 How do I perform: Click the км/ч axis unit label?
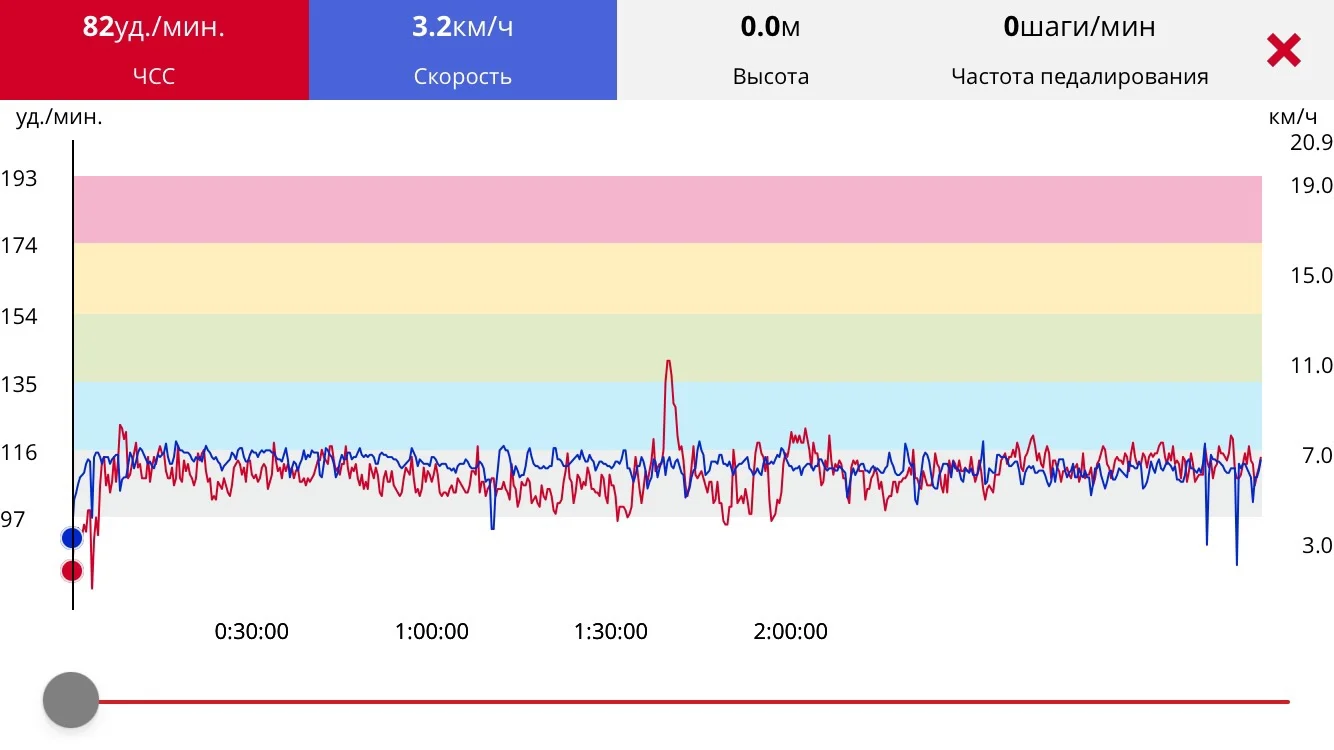1294,117
